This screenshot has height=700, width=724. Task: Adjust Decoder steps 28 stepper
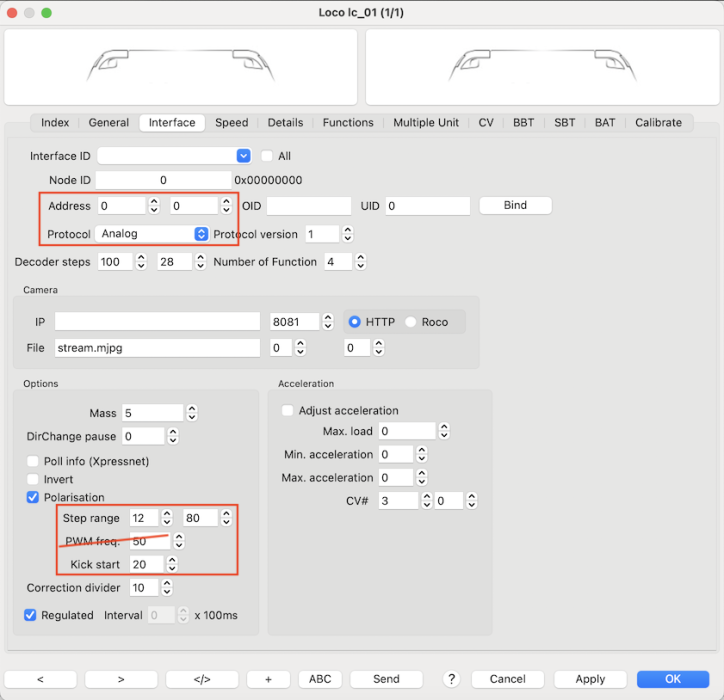point(200,262)
